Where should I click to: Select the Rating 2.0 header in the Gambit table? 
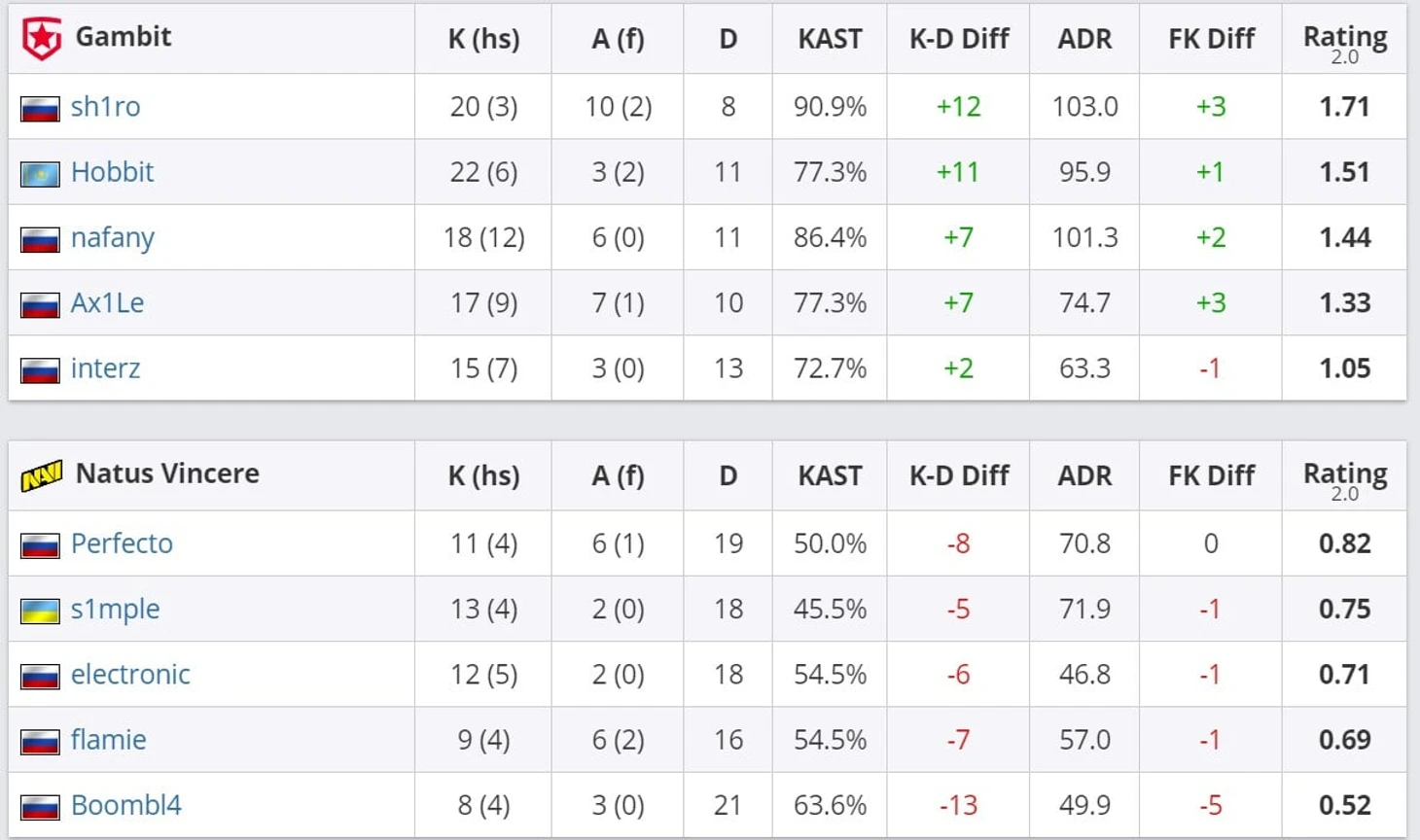click(1345, 43)
